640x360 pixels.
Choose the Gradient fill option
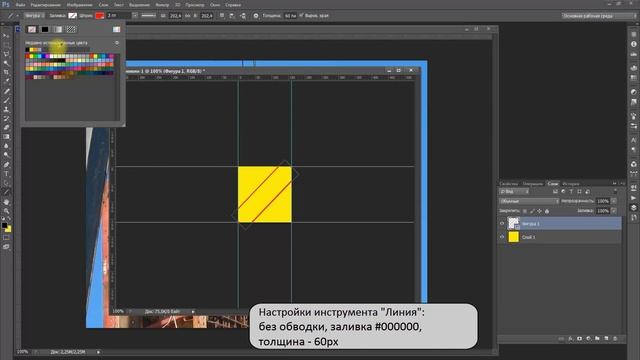point(58,29)
